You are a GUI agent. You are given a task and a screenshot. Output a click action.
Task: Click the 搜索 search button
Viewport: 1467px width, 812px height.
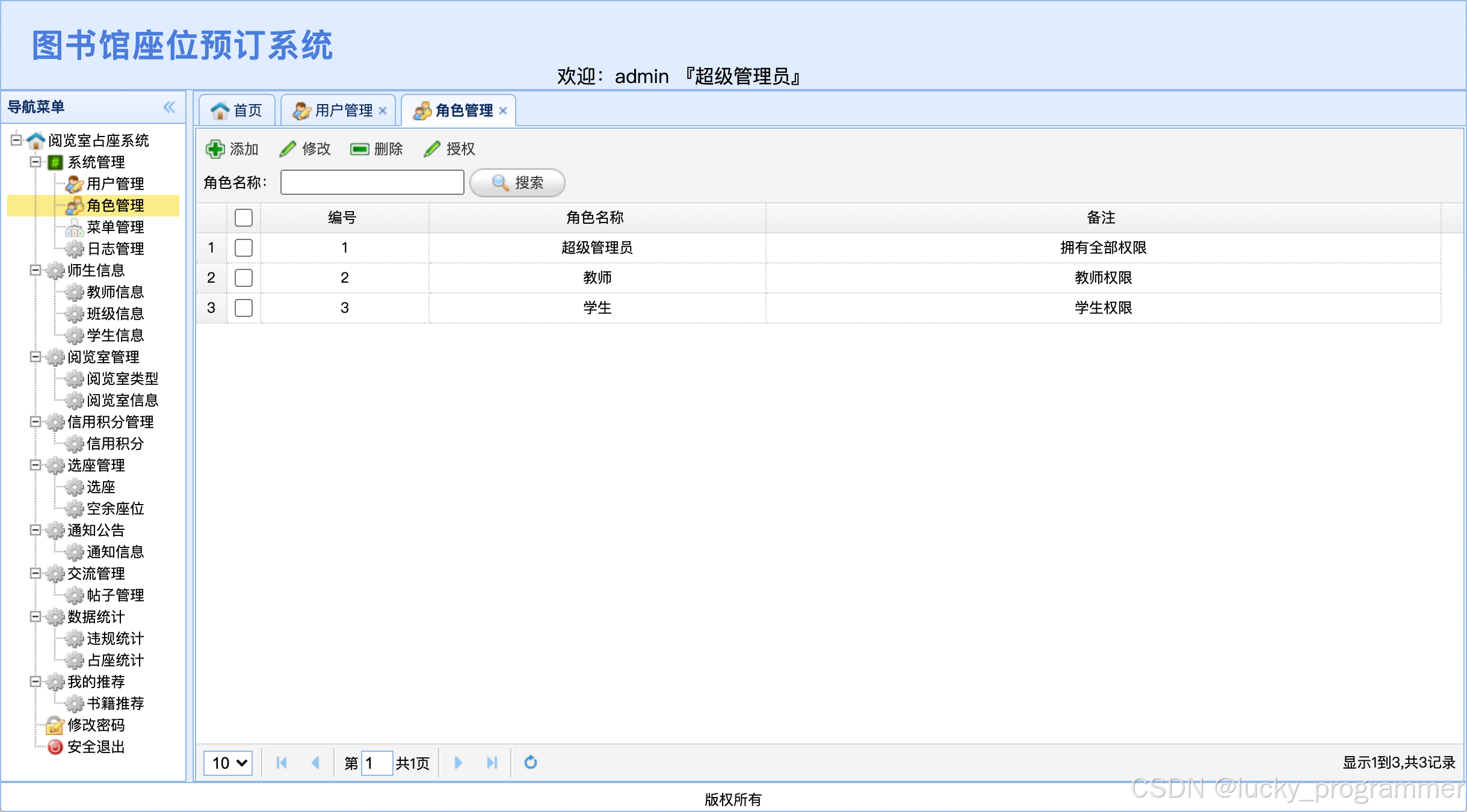coord(517,183)
